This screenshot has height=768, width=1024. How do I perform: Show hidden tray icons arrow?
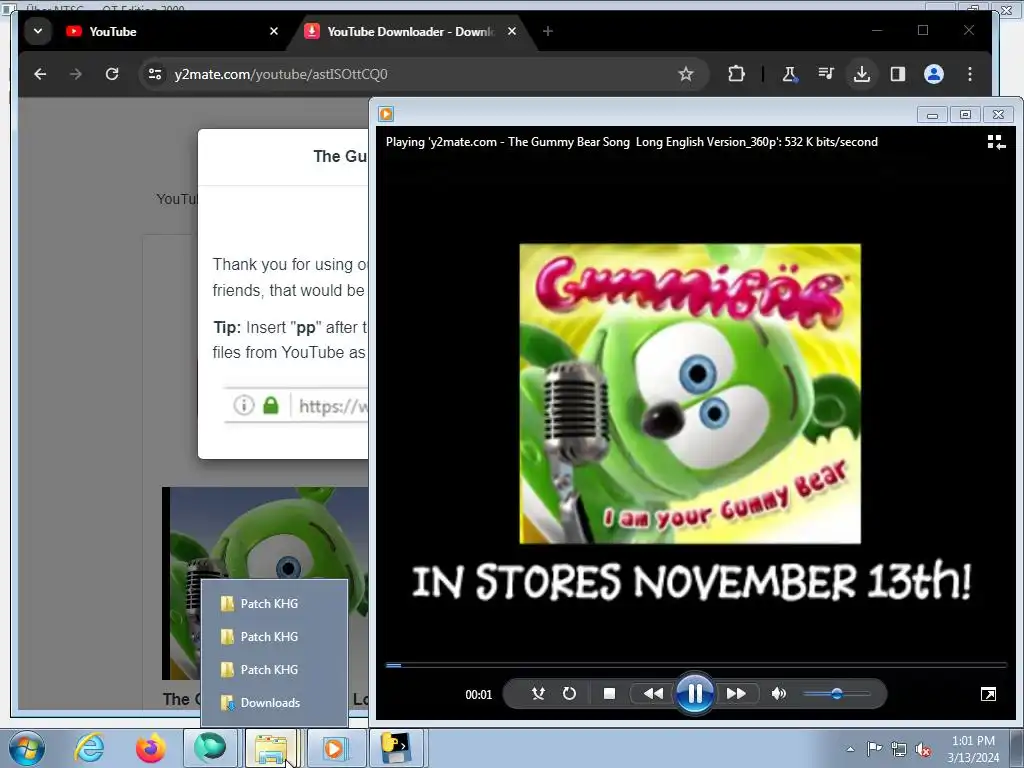[x=850, y=749]
